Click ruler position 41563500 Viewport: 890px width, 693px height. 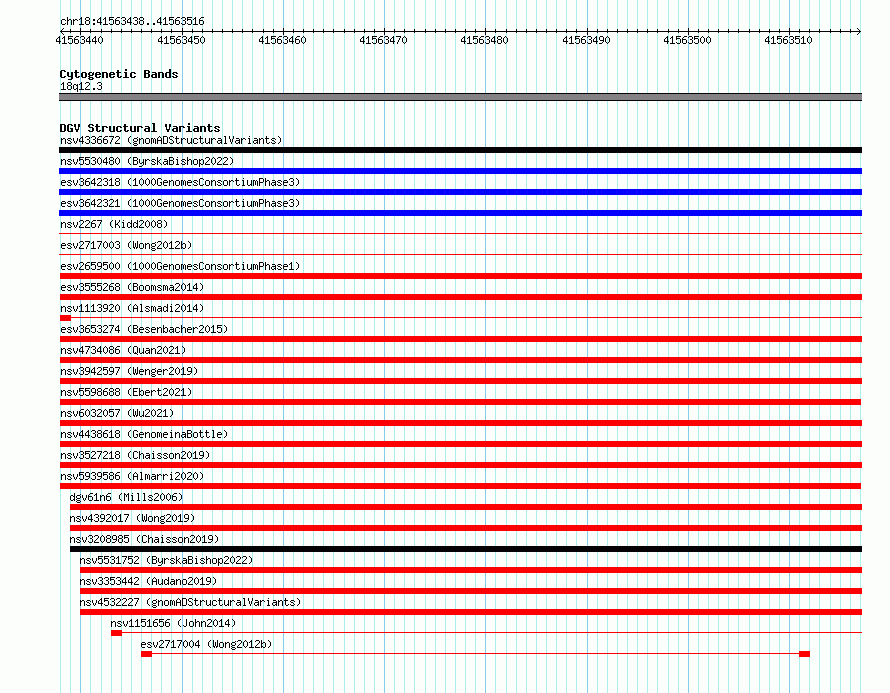click(x=687, y=40)
